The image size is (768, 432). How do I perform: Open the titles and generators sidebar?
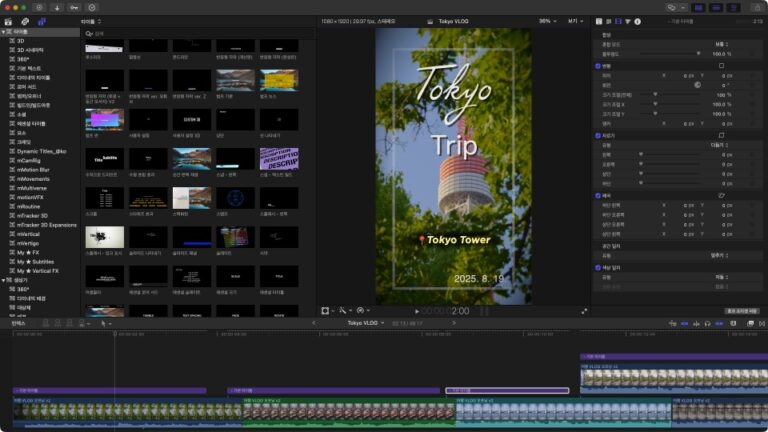[x=40, y=20]
